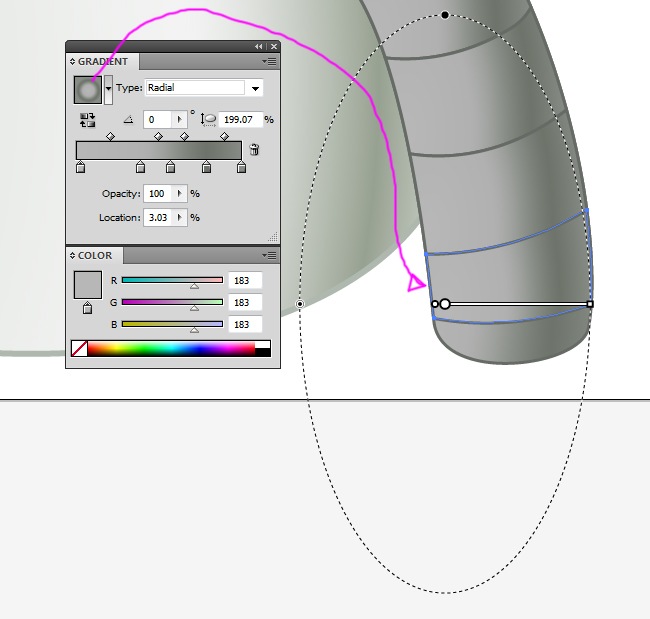This screenshot has width=650, height=619.
Task: Click the black swatch at spectrum end
Action: click(263, 352)
